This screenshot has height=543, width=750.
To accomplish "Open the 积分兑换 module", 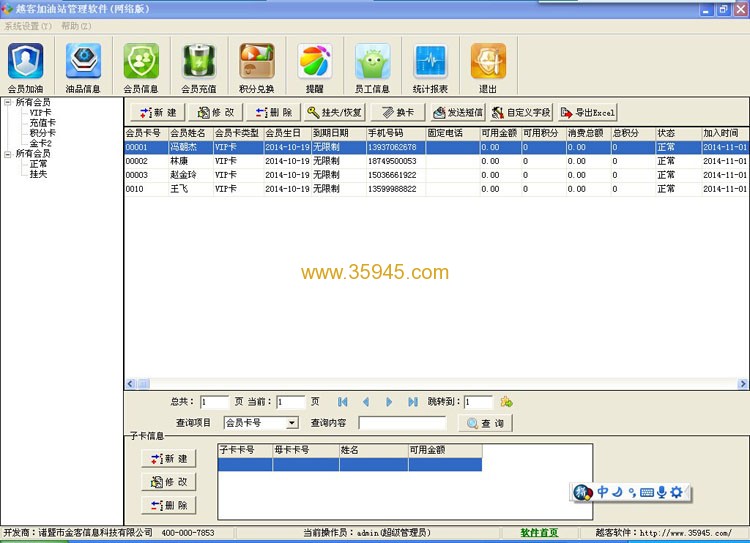I will [x=257, y=67].
